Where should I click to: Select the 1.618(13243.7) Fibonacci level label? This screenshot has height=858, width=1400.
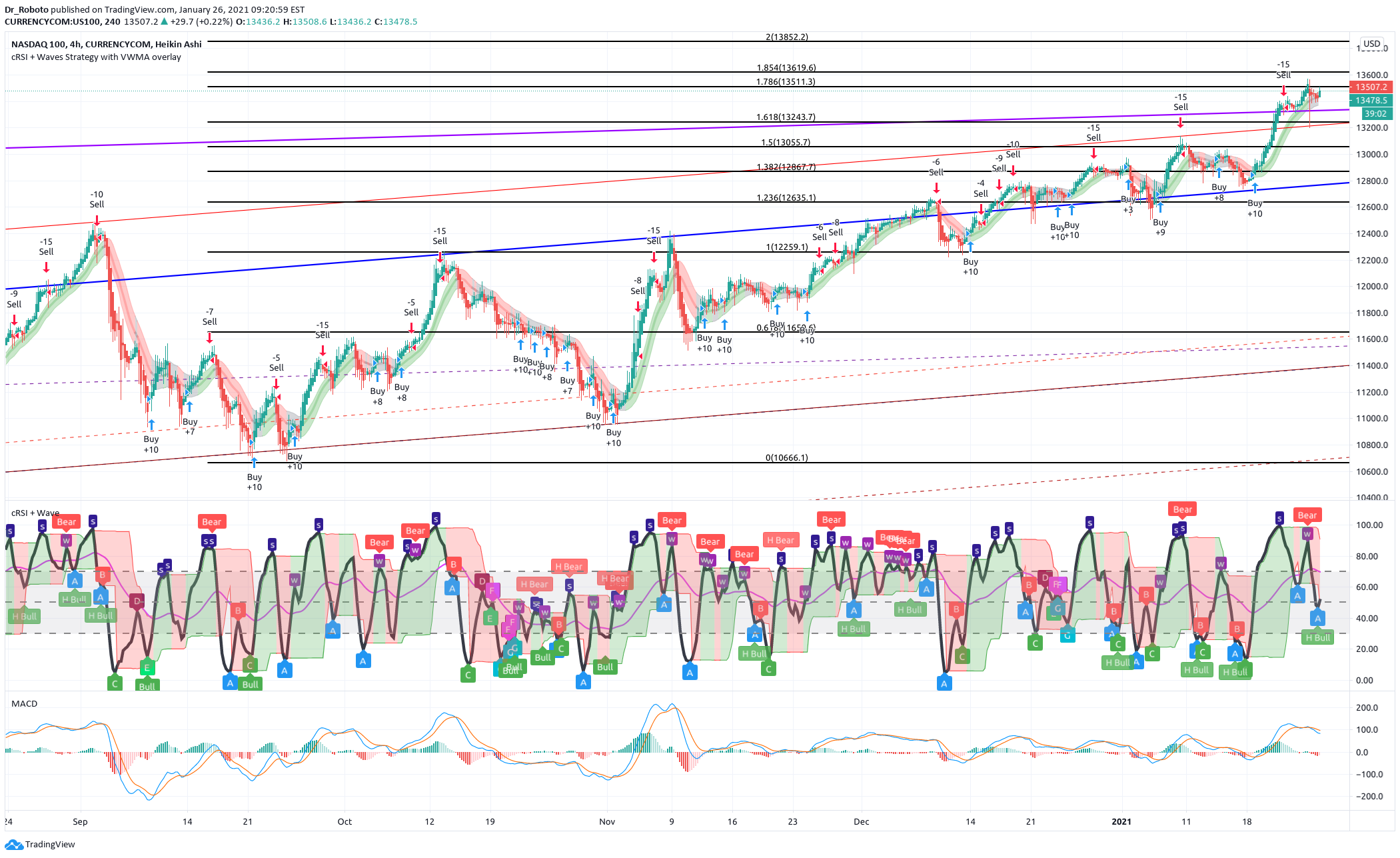click(x=786, y=117)
